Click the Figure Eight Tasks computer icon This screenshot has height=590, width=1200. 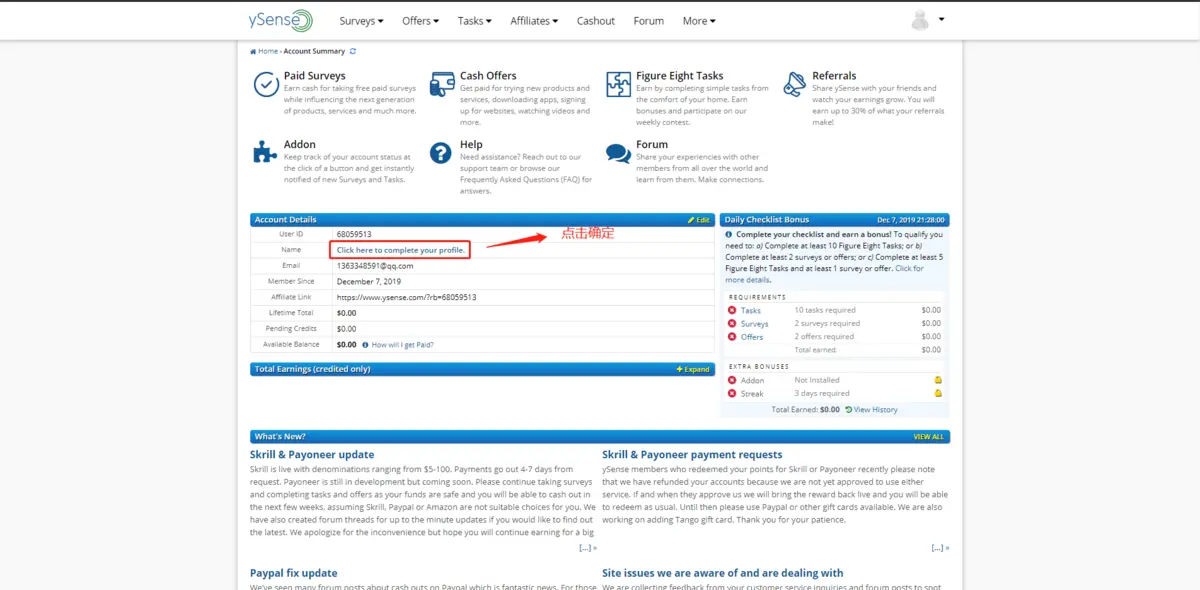(619, 84)
